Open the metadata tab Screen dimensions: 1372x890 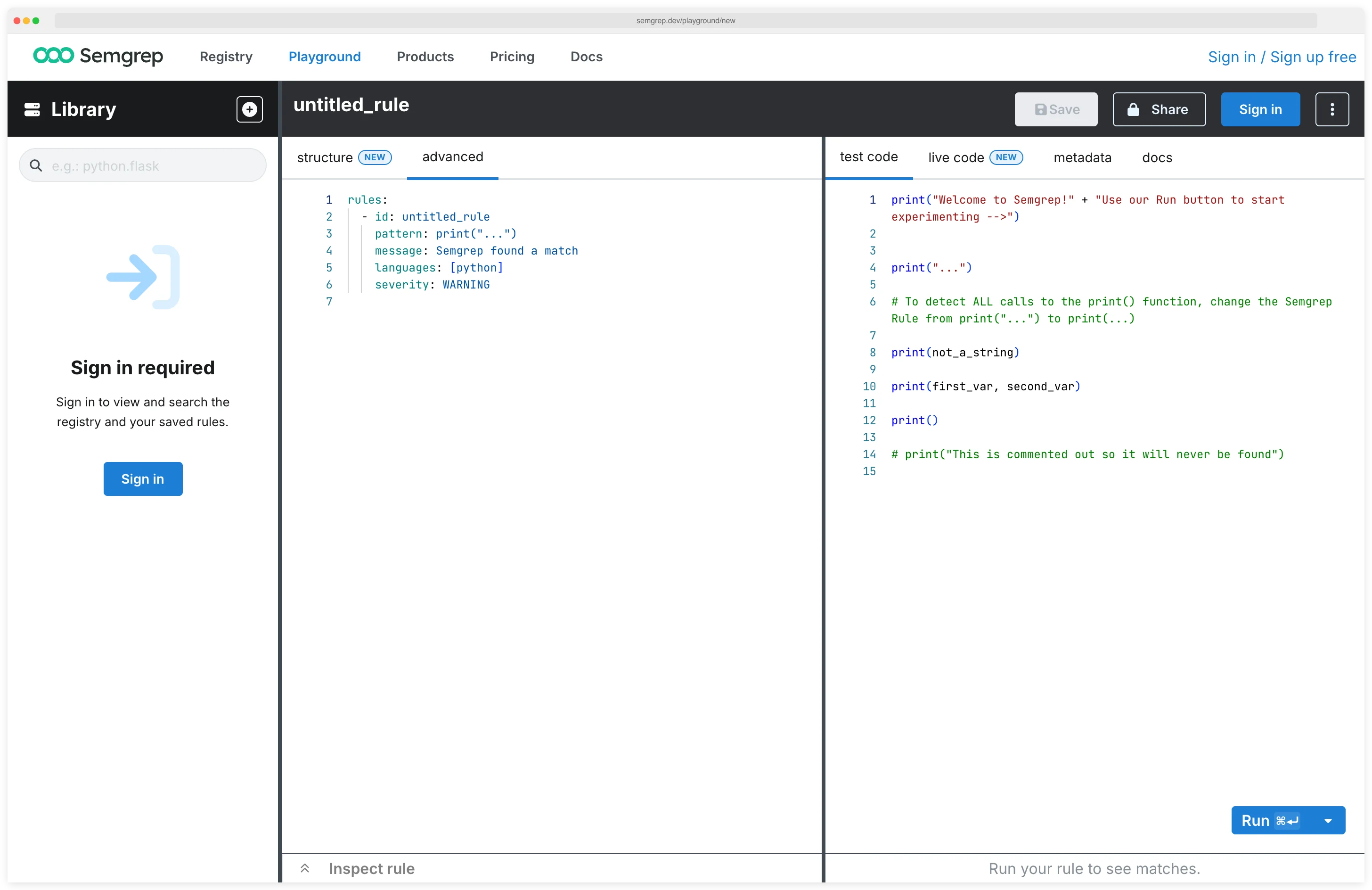[1082, 157]
